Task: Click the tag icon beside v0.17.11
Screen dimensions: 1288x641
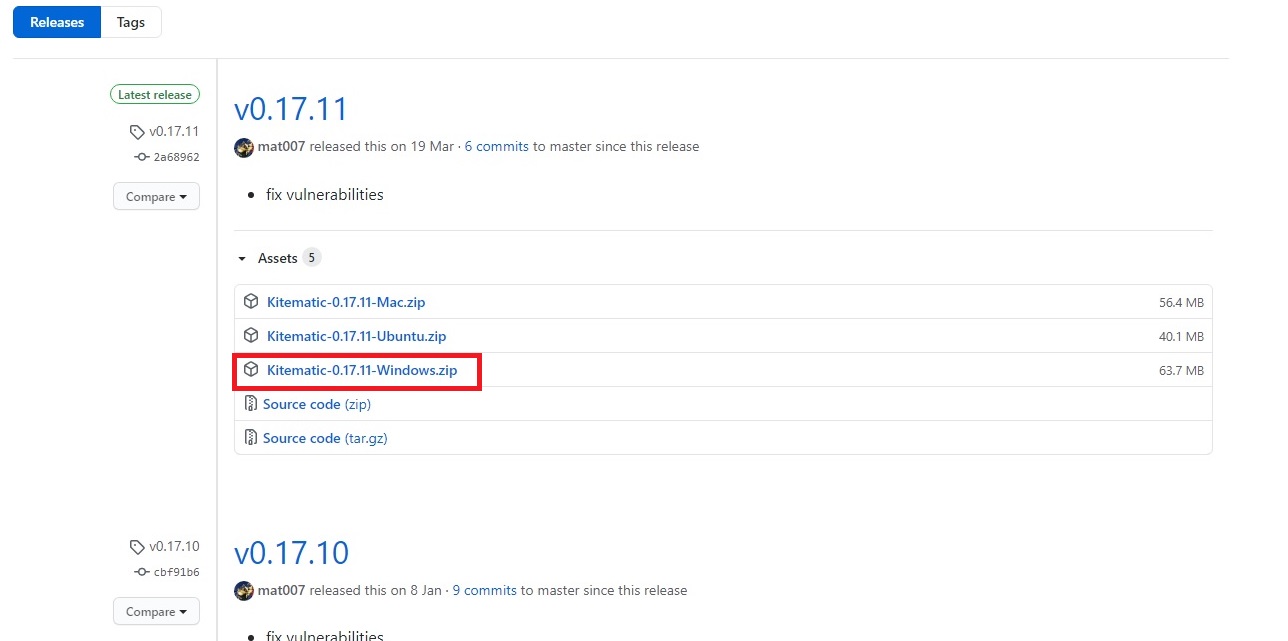Action: point(137,132)
